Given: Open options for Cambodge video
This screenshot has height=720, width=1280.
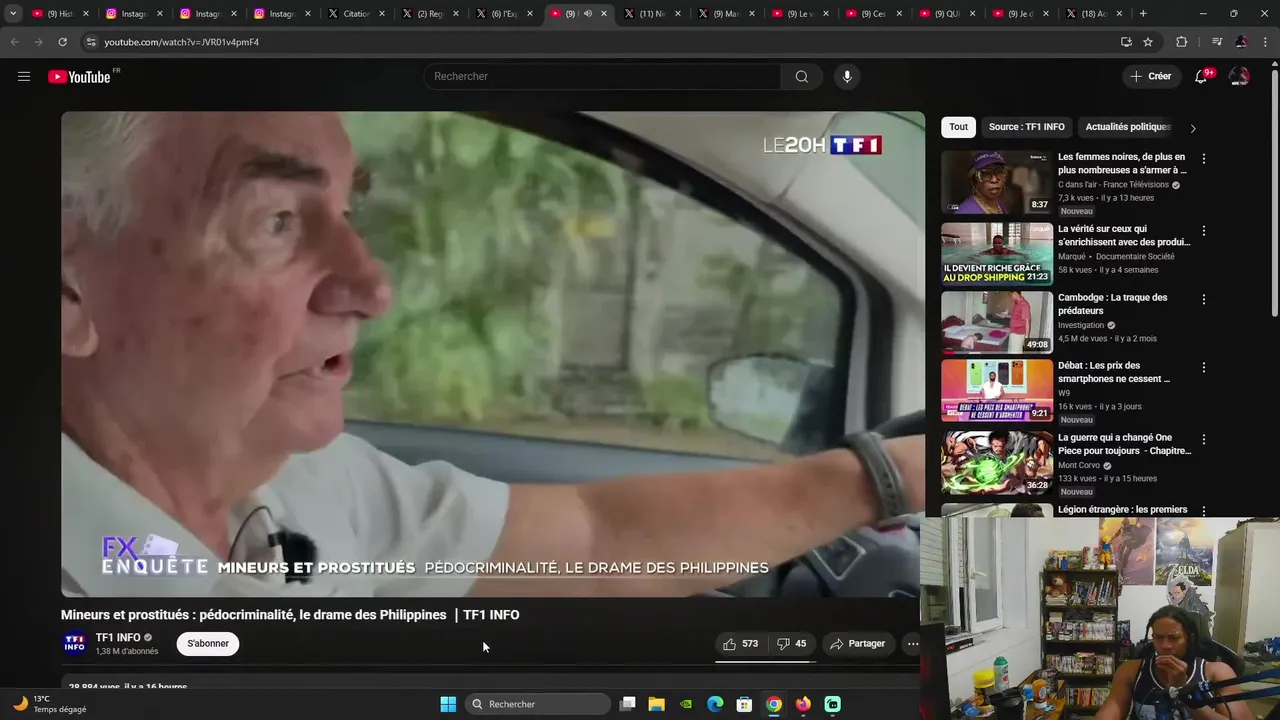Looking at the screenshot, I should 1204,299.
